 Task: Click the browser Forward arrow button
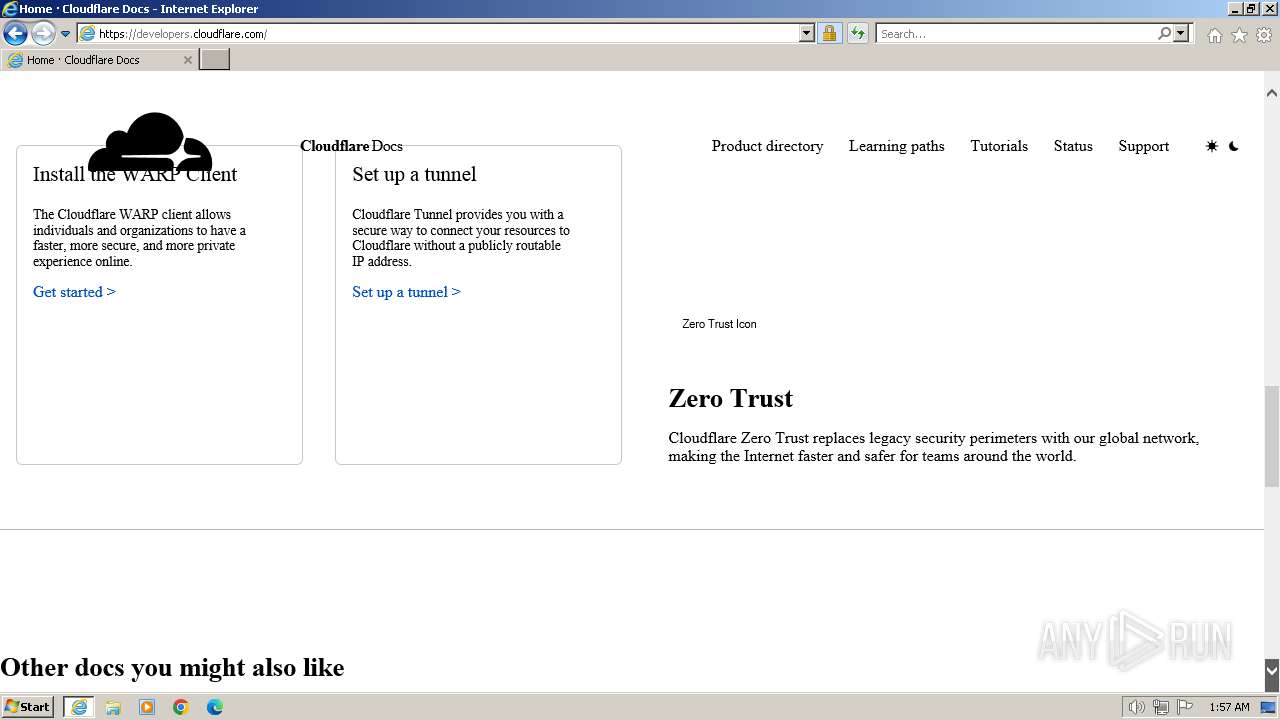click(43, 33)
